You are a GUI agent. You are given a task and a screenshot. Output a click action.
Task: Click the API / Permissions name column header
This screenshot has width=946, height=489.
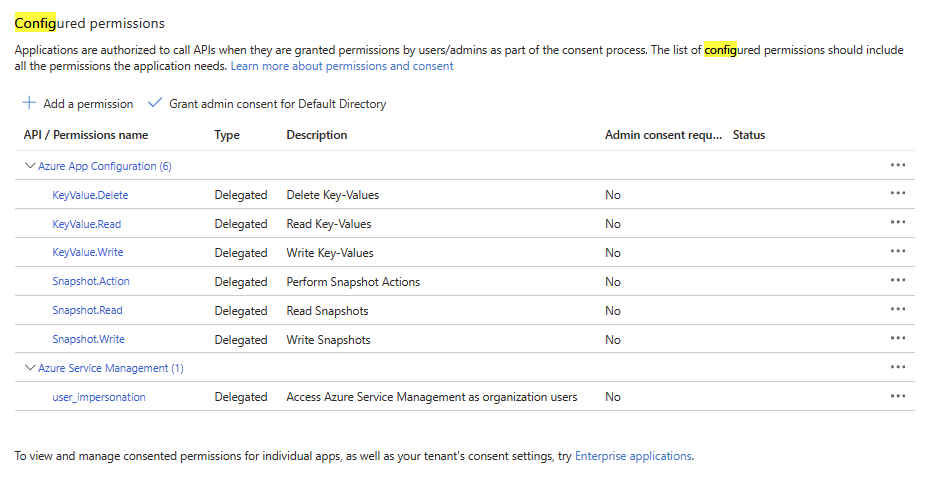86,135
